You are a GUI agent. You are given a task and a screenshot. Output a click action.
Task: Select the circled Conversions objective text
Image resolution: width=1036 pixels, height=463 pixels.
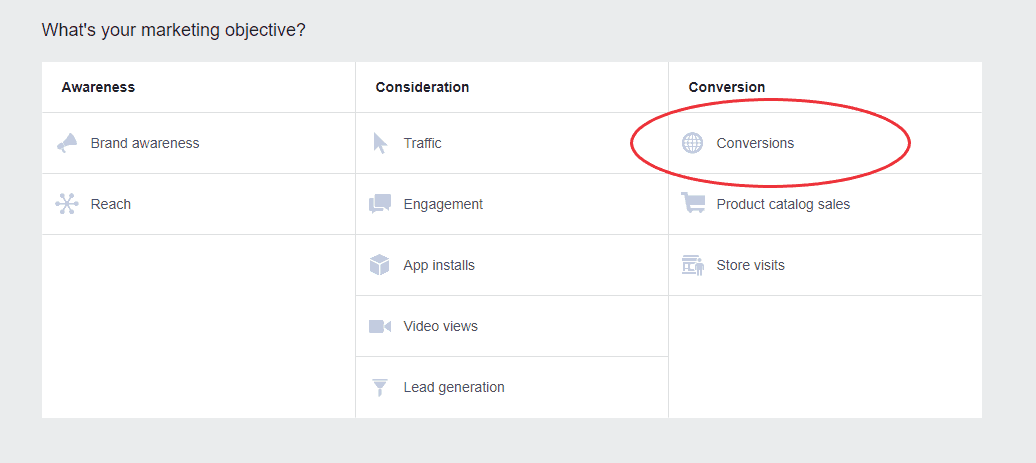click(x=755, y=143)
